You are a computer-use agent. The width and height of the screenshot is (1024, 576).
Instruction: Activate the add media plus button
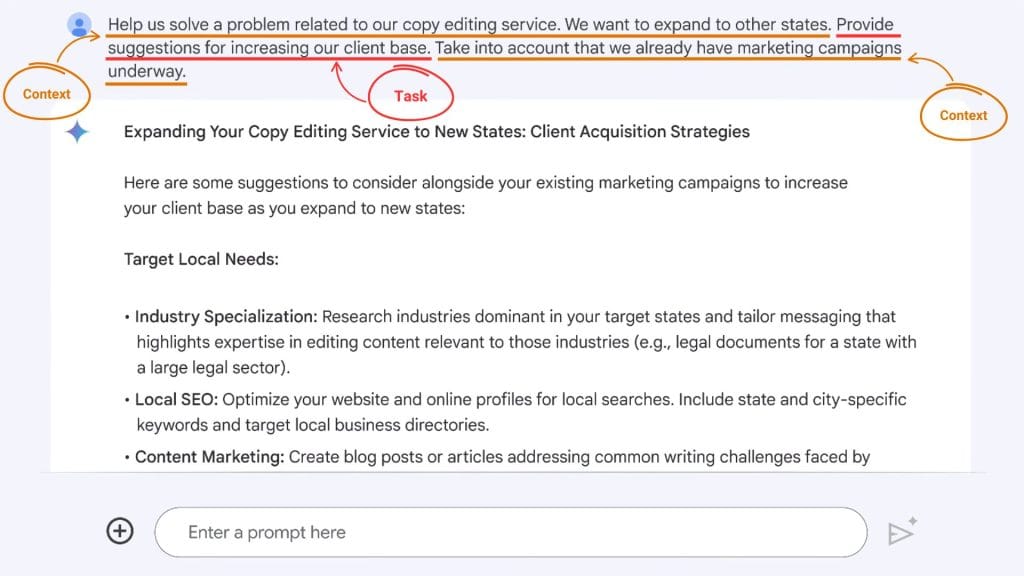point(119,531)
